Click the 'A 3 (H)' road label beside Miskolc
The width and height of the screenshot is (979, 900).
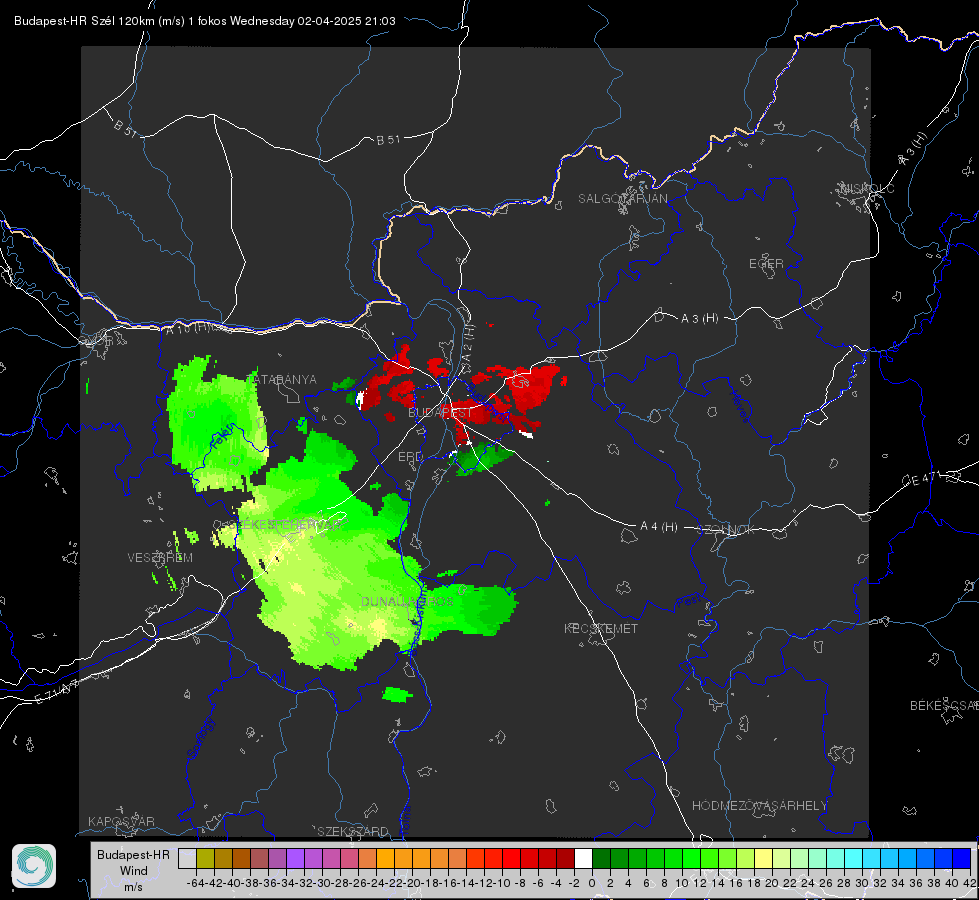coord(913,149)
